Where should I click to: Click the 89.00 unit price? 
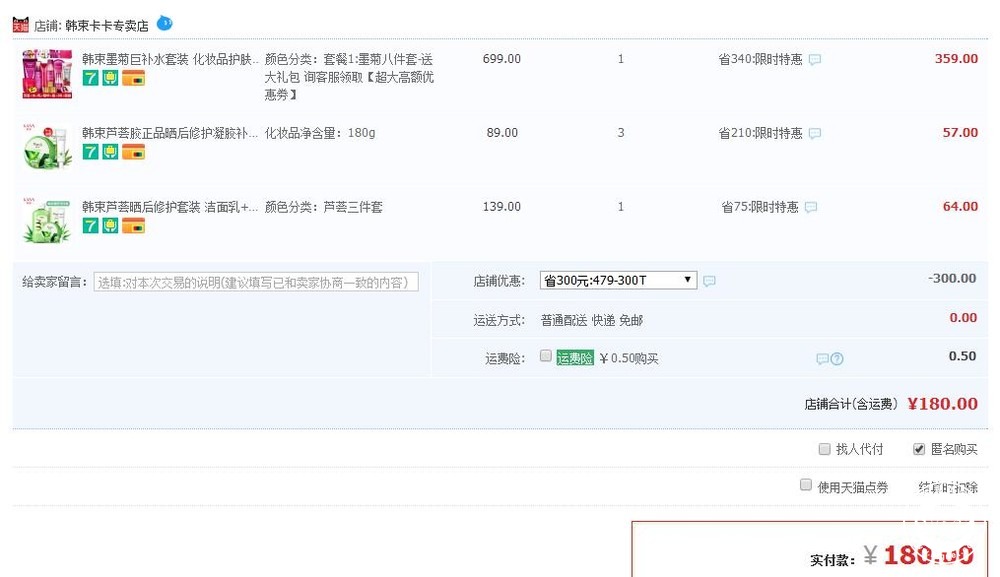pos(502,133)
